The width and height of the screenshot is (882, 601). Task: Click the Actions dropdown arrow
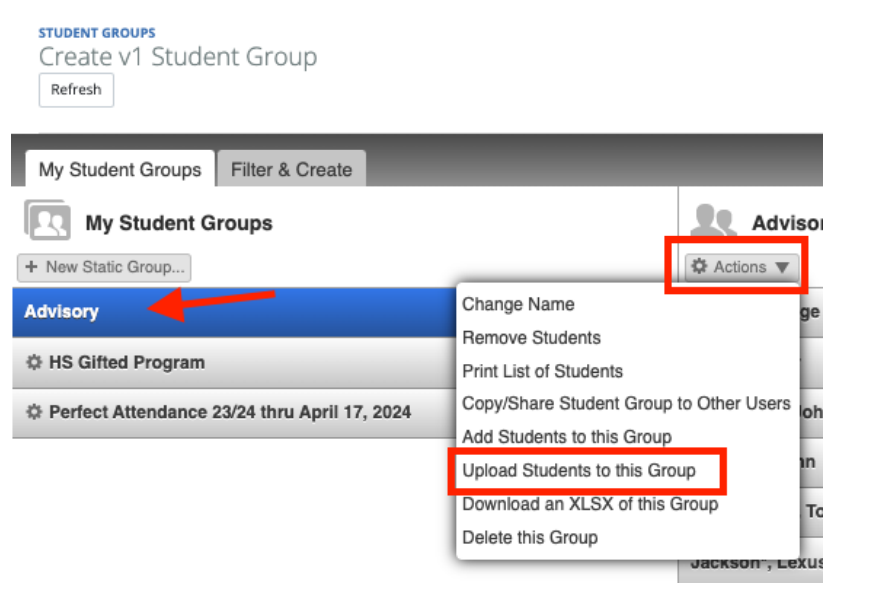[782, 267]
